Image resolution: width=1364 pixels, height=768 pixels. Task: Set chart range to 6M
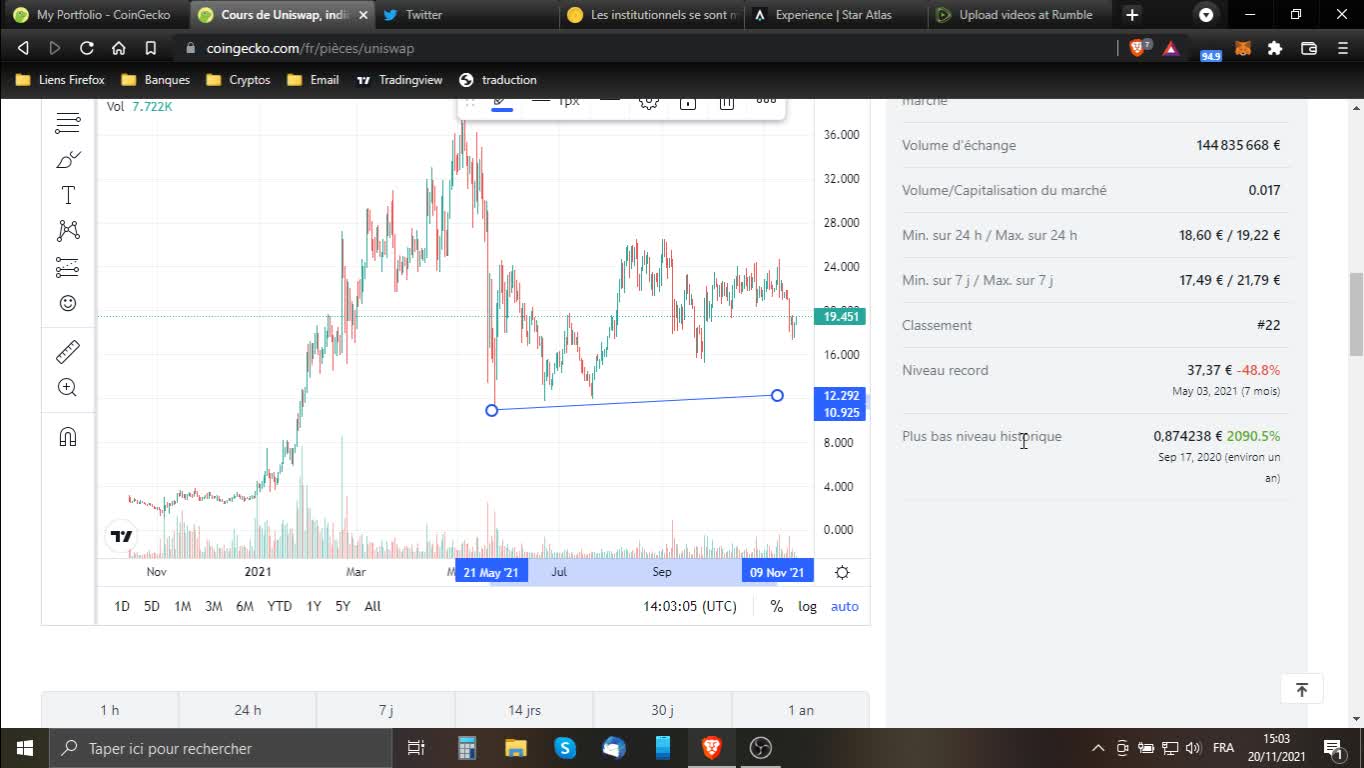(245, 606)
